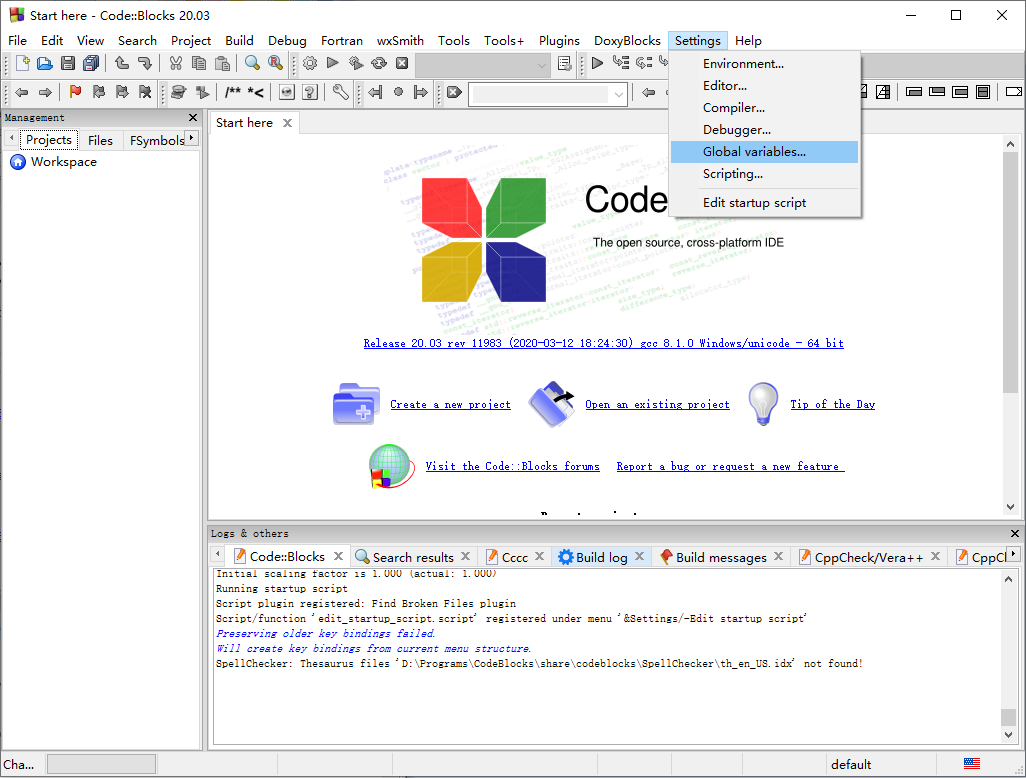Click the Debug/Continue play icon

coord(597,63)
